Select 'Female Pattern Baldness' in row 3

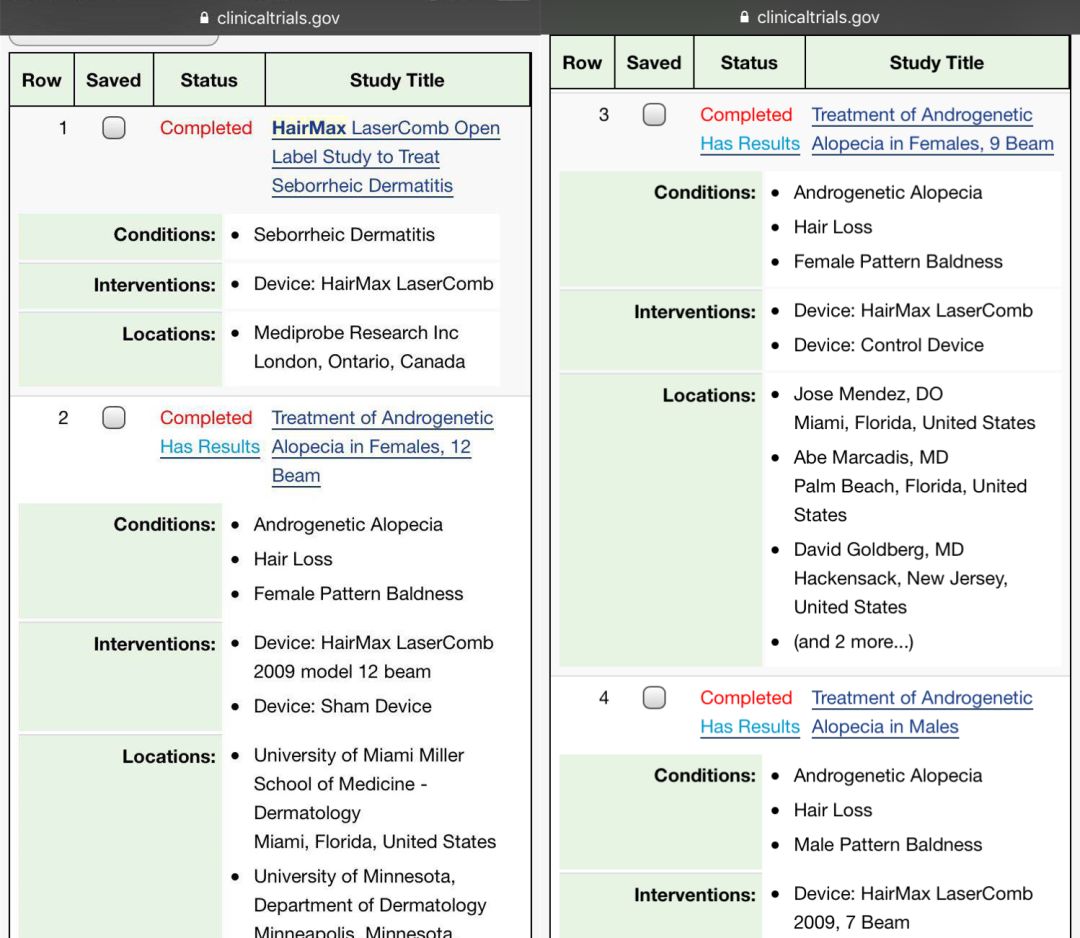[897, 262]
